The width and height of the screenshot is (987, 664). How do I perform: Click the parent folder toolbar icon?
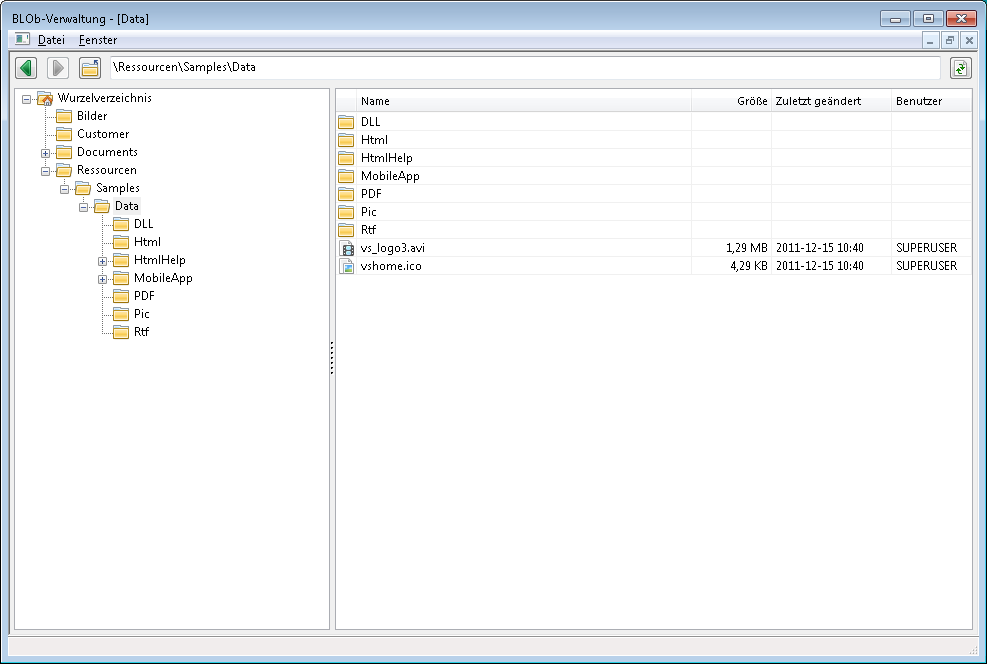(90, 68)
